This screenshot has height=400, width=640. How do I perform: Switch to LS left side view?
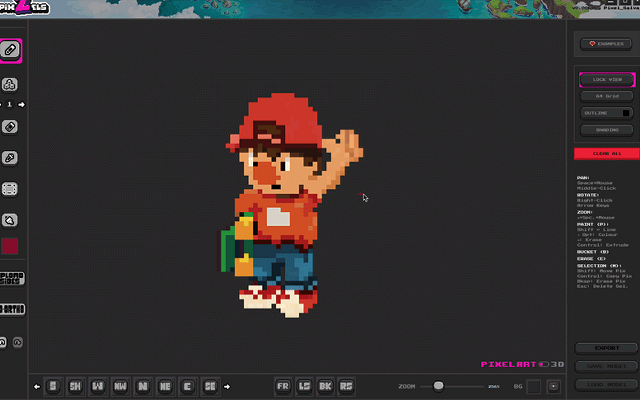click(x=304, y=386)
